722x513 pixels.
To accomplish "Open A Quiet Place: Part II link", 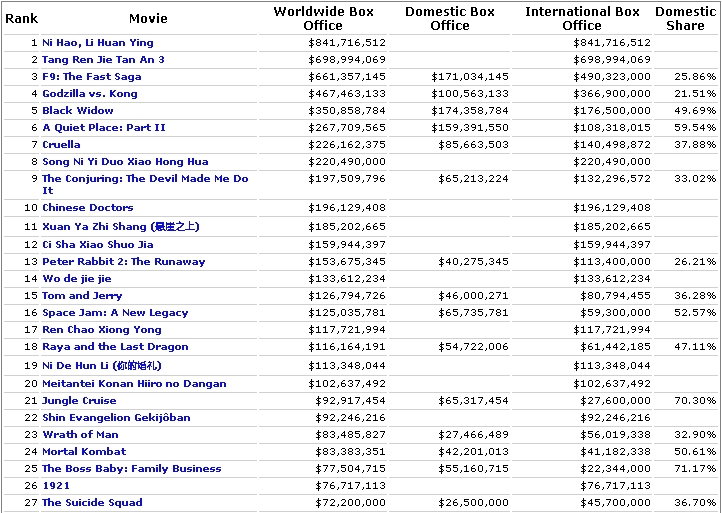I will point(104,128).
